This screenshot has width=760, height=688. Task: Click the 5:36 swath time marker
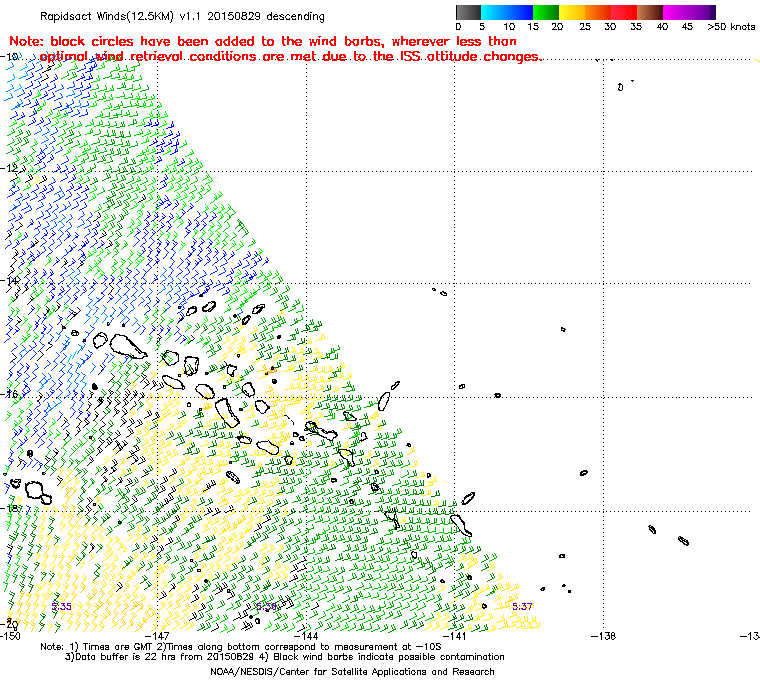tap(266, 606)
